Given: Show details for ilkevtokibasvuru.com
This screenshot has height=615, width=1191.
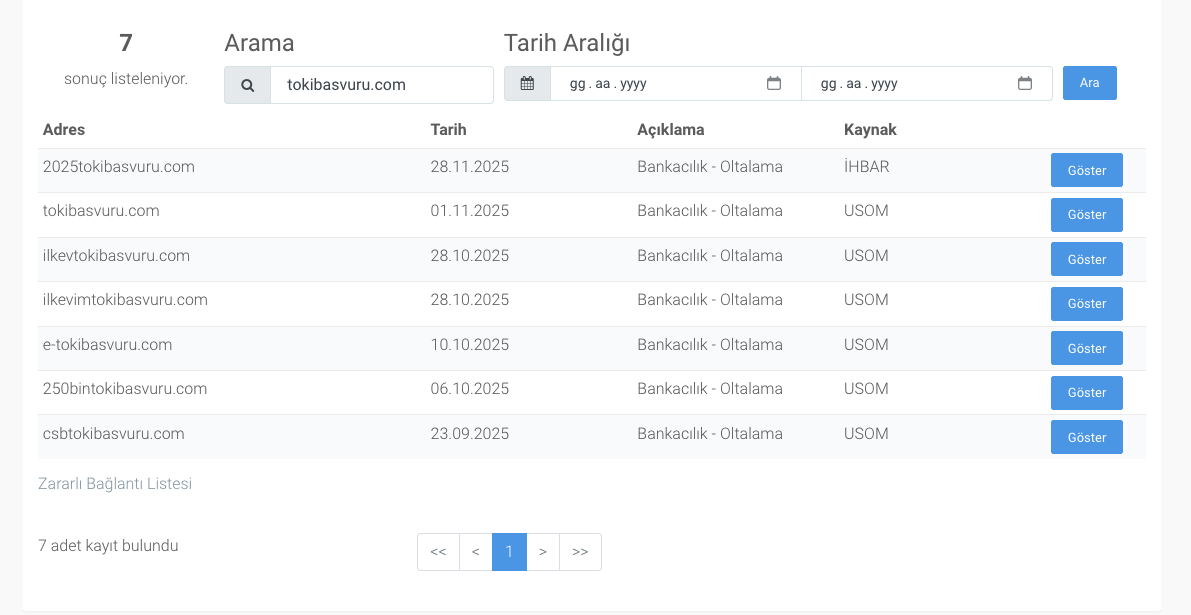Looking at the screenshot, I should 1086,259.
